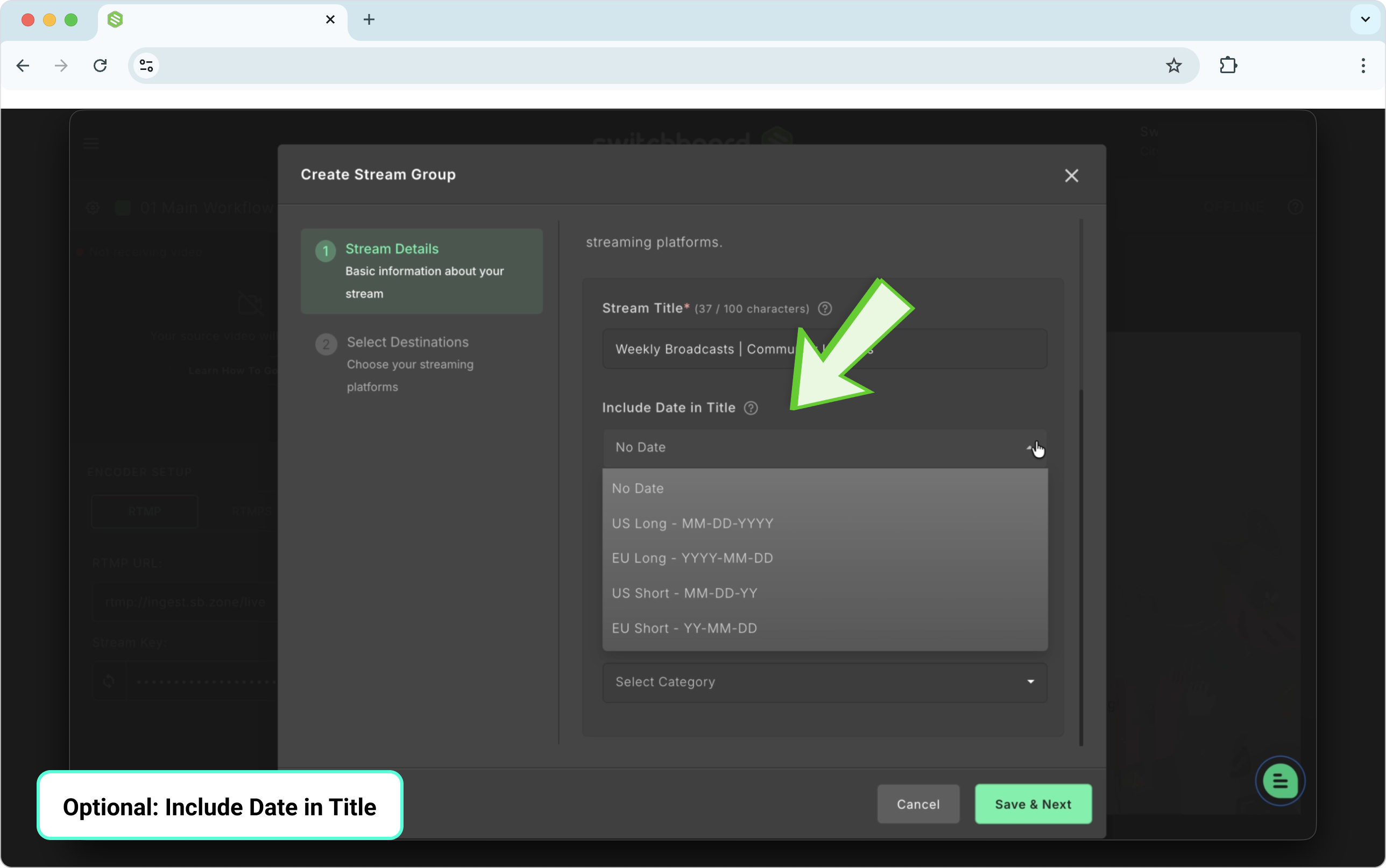Viewport: 1386px width, 868px height.
Task: Open site information icon in address bar
Action: pos(146,66)
